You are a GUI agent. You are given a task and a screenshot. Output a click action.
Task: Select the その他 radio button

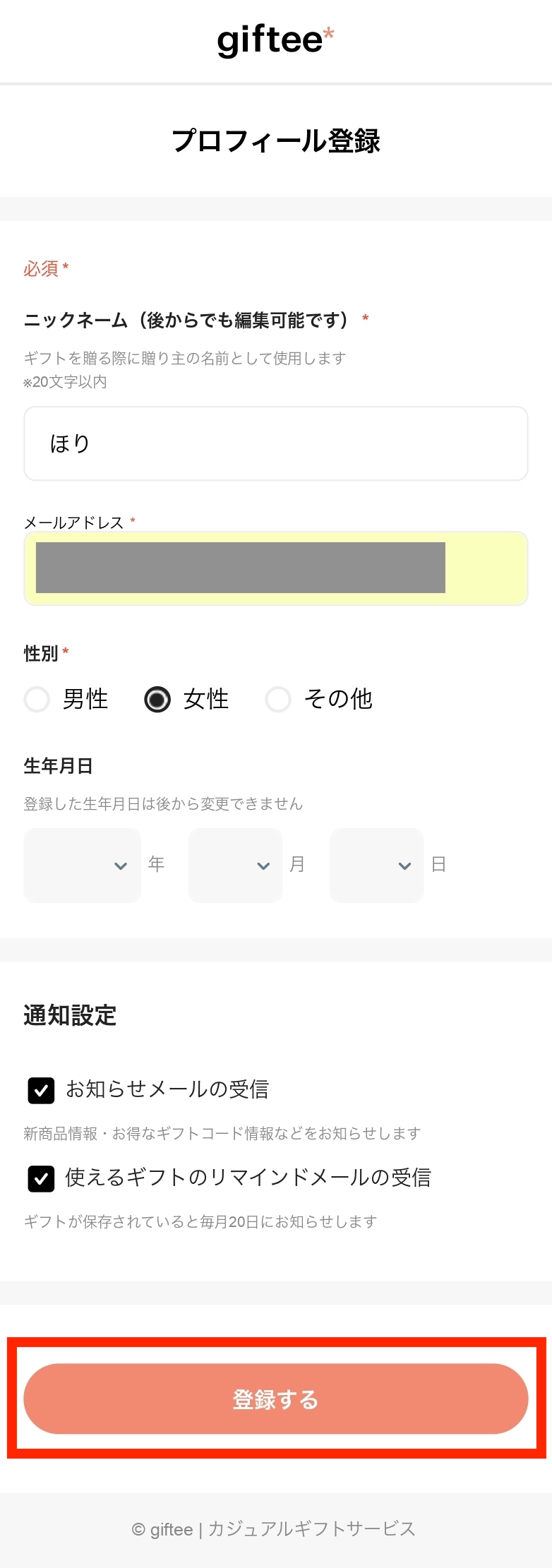point(280,700)
